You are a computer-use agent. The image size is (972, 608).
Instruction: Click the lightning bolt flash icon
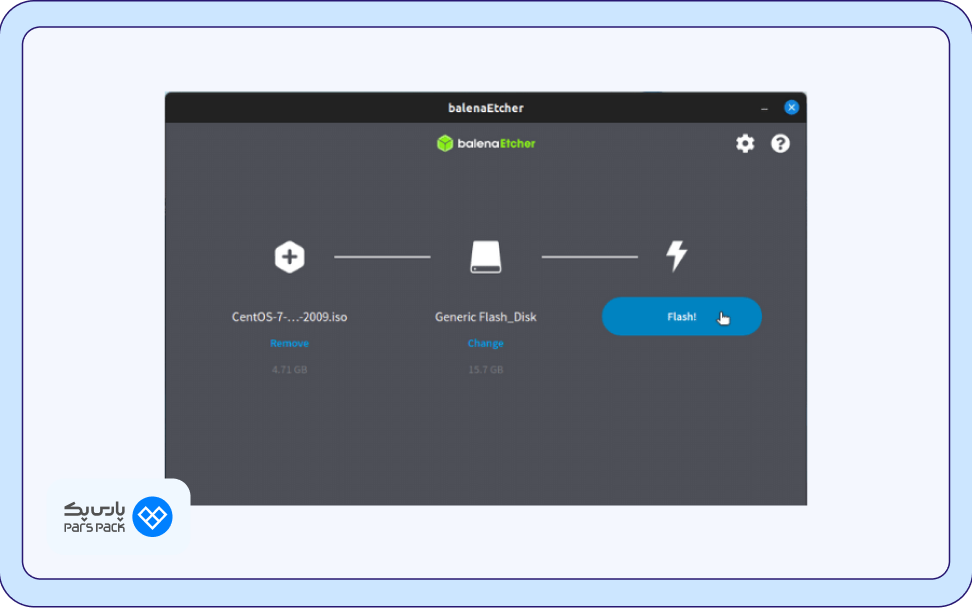pos(676,256)
